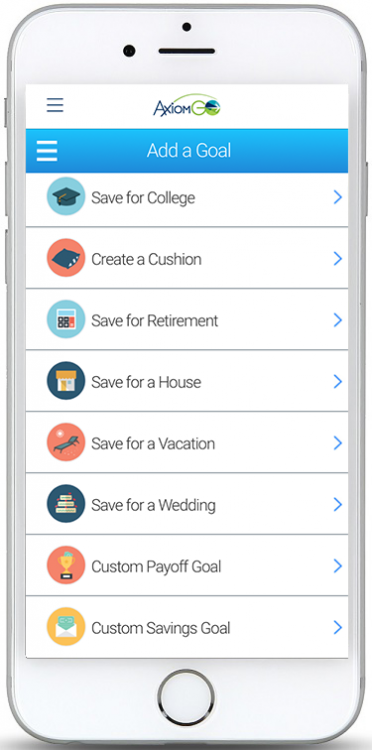Choose the Custom Savings Goal text
The width and height of the screenshot is (372, 750).
pyautogui.click(x=161, y=628)
